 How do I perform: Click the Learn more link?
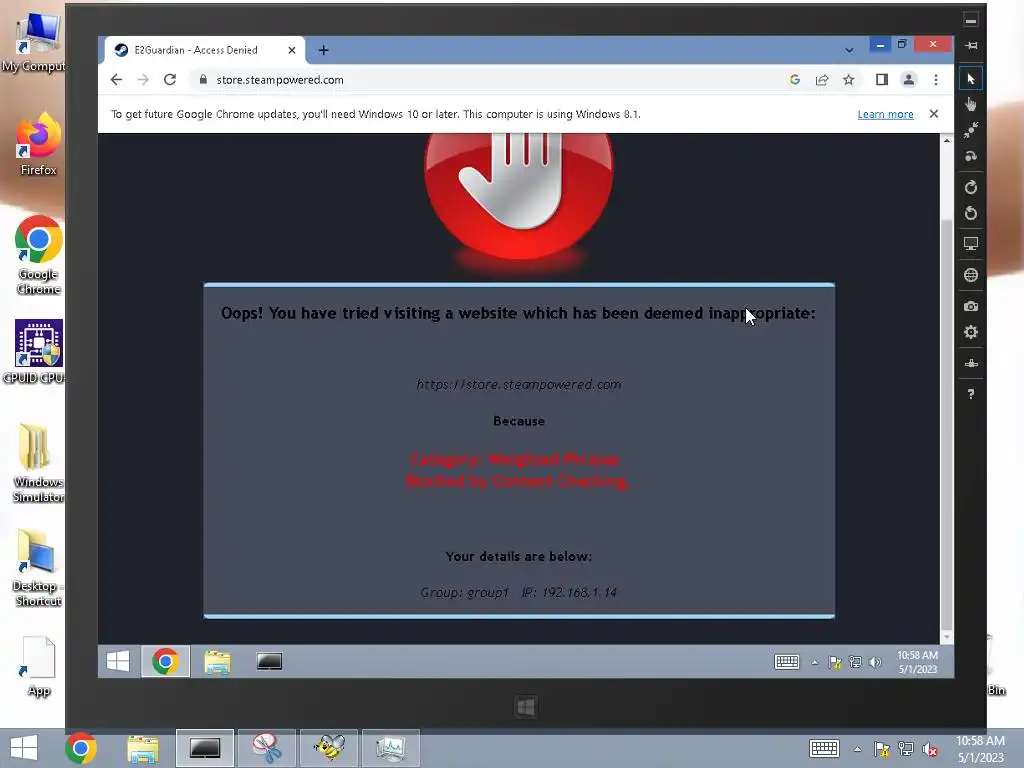click(885, 114)
